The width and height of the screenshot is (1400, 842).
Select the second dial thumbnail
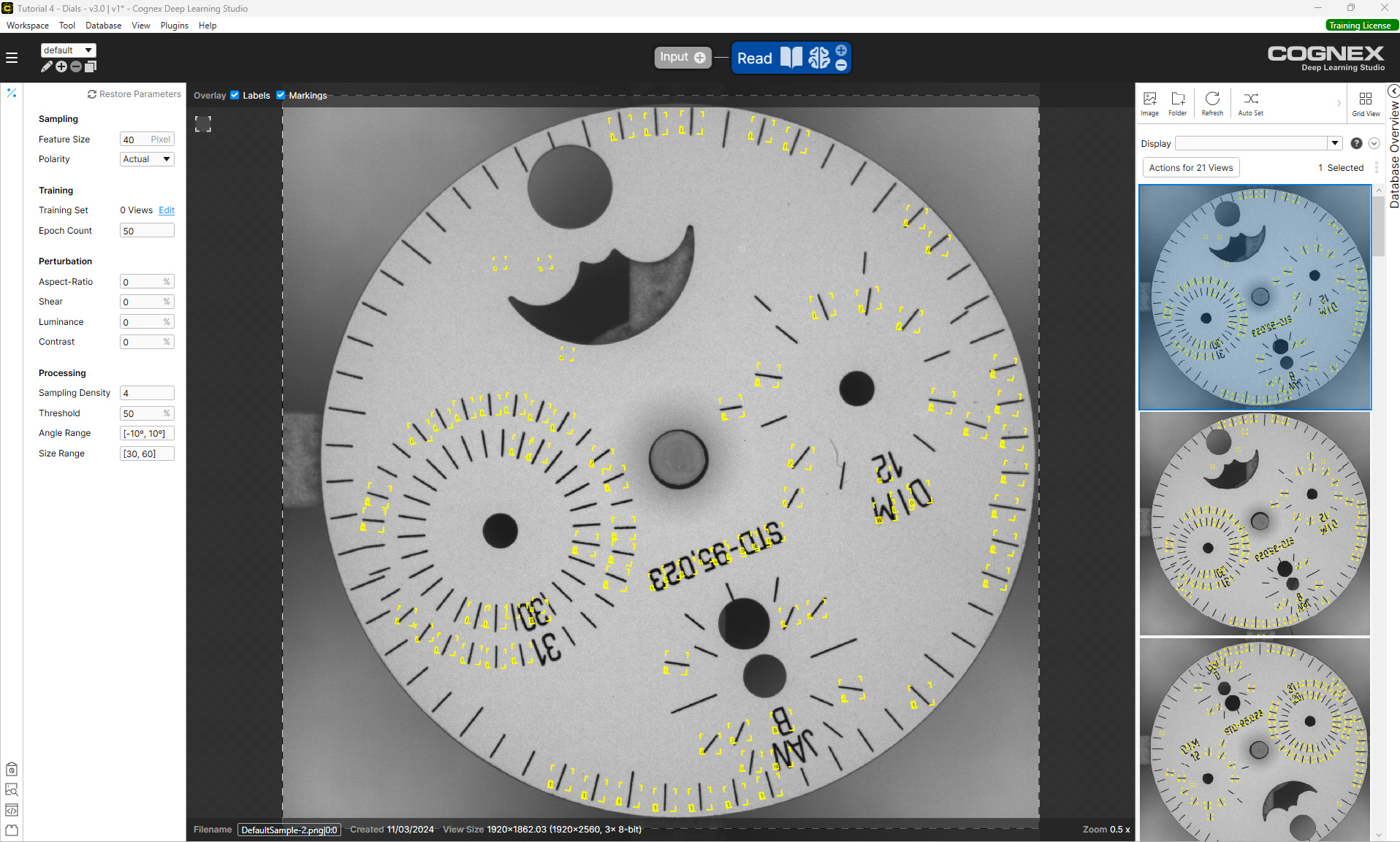point(1255,524)
